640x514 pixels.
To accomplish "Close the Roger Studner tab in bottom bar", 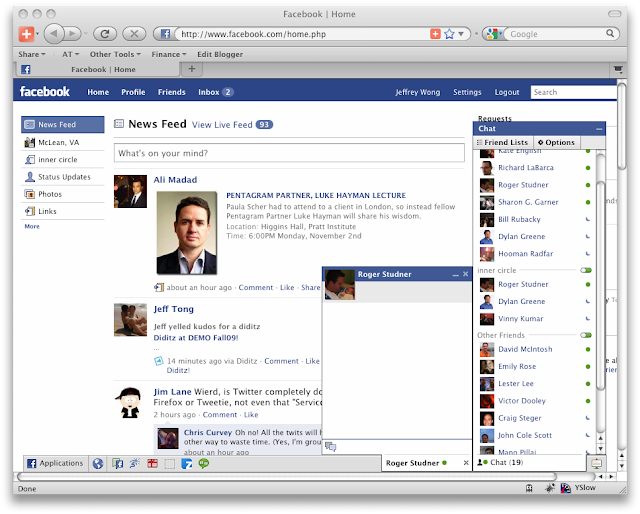I will click(x=466, y=463).
